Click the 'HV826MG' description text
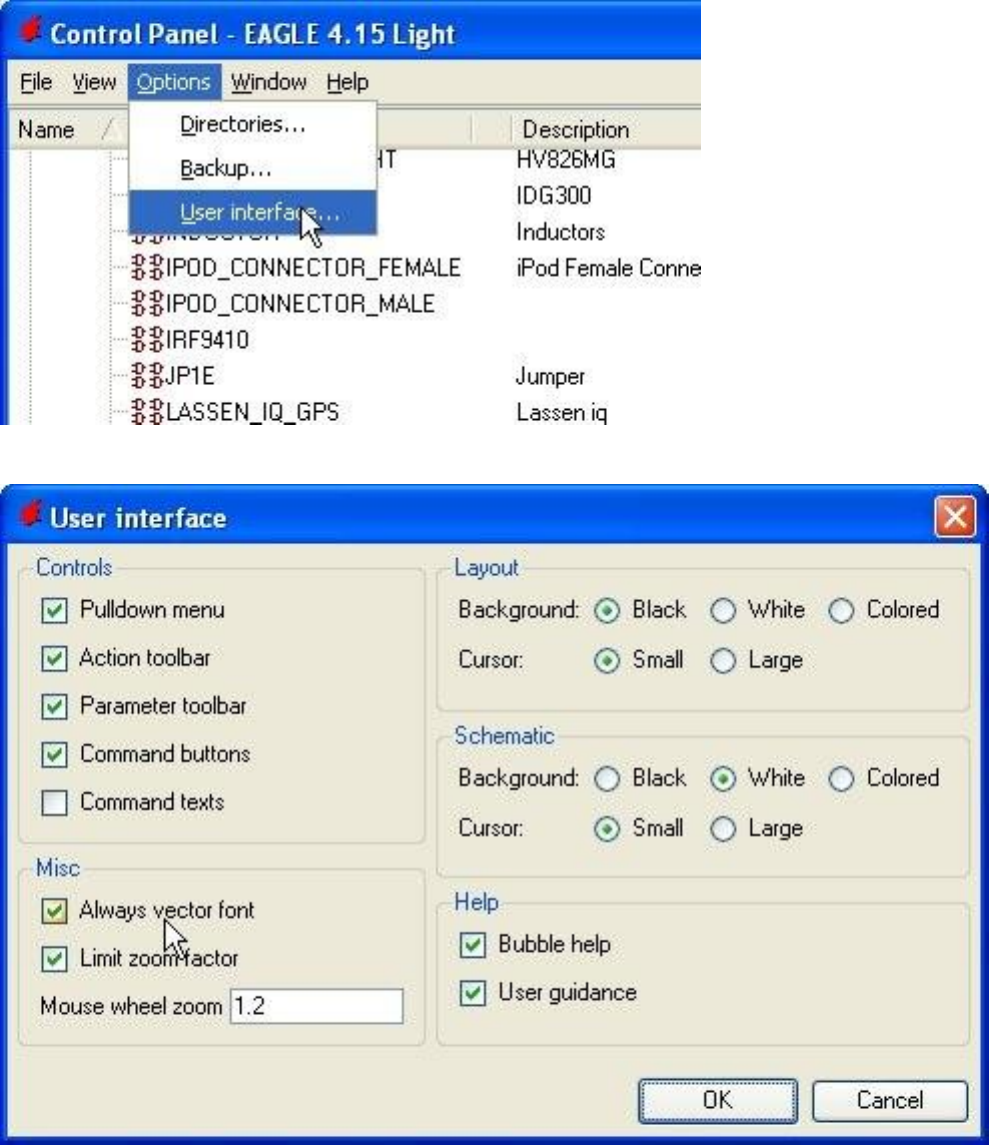 566,160
